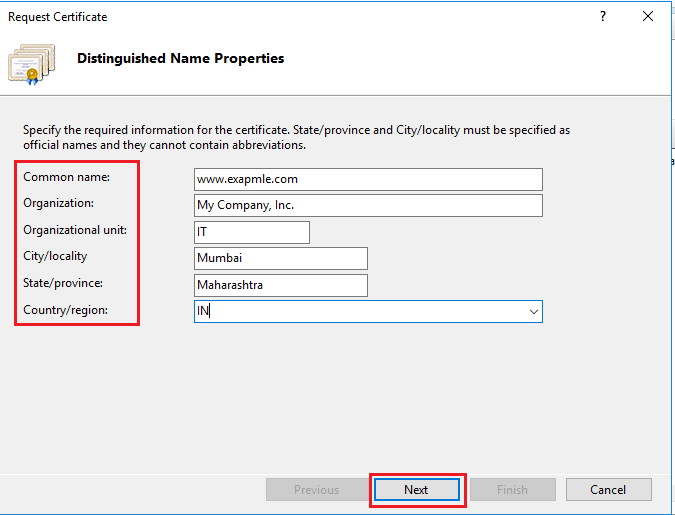Expand the Country/region dropdown arrow
This screenshot has height=515, width=675.
533,311
